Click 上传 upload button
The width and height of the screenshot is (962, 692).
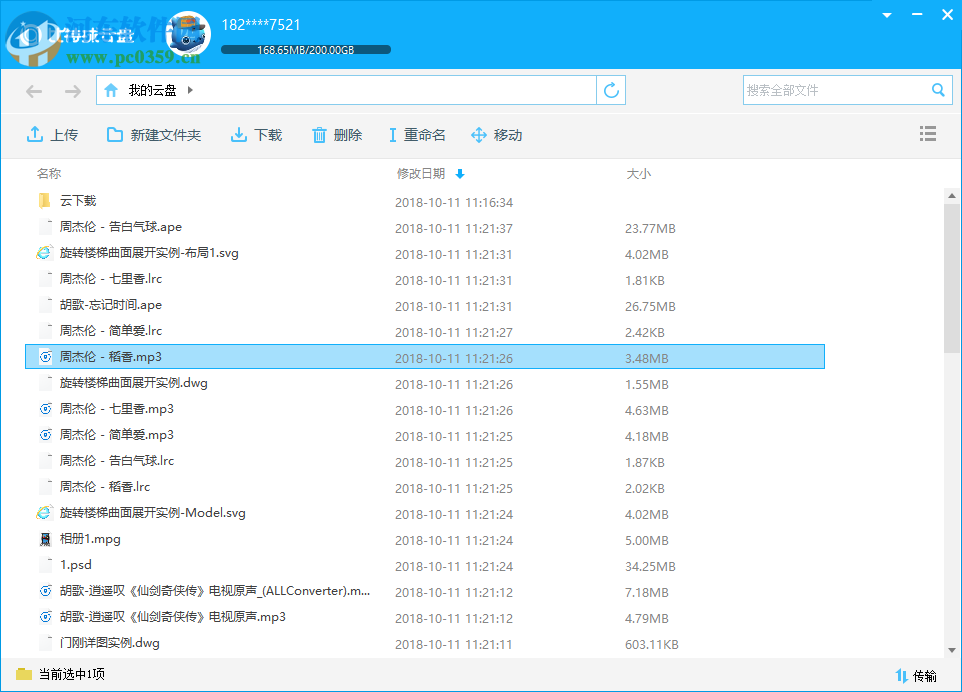[x=52, y=134]
